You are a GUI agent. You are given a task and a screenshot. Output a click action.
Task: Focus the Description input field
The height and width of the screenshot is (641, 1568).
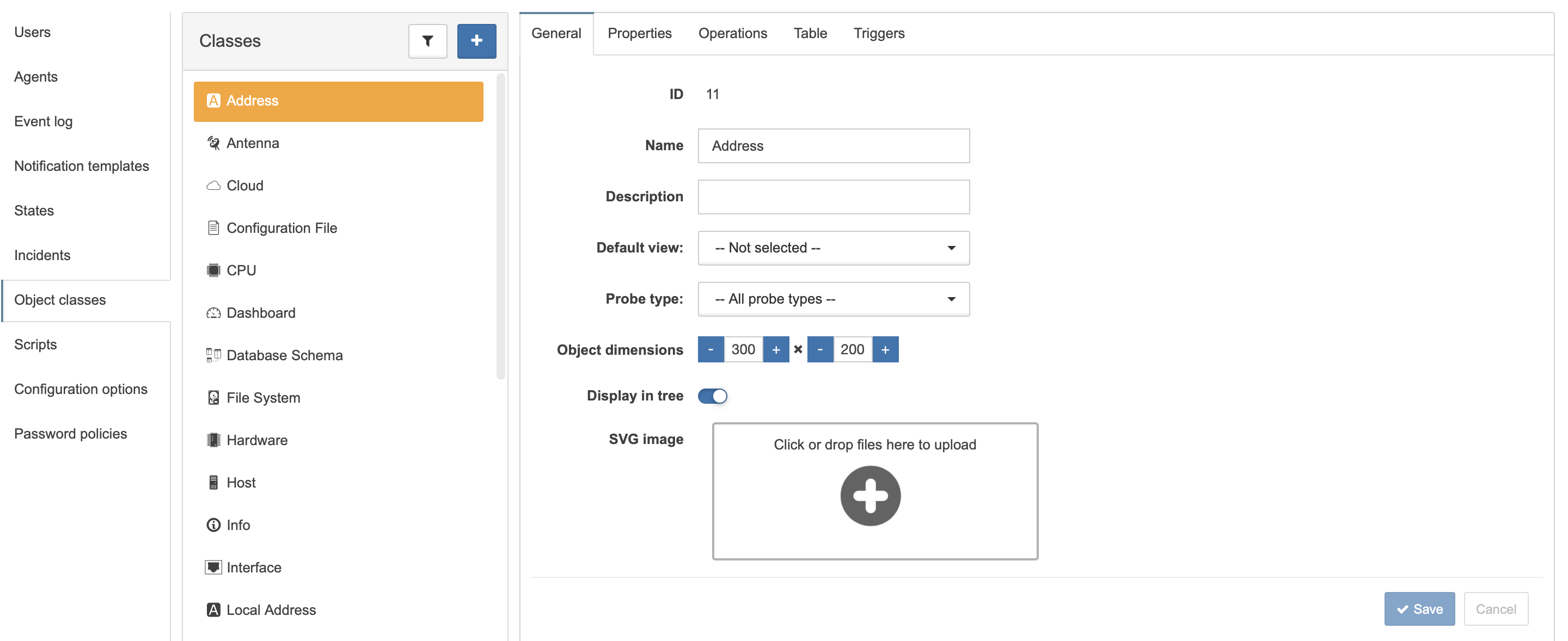(834, 196)
